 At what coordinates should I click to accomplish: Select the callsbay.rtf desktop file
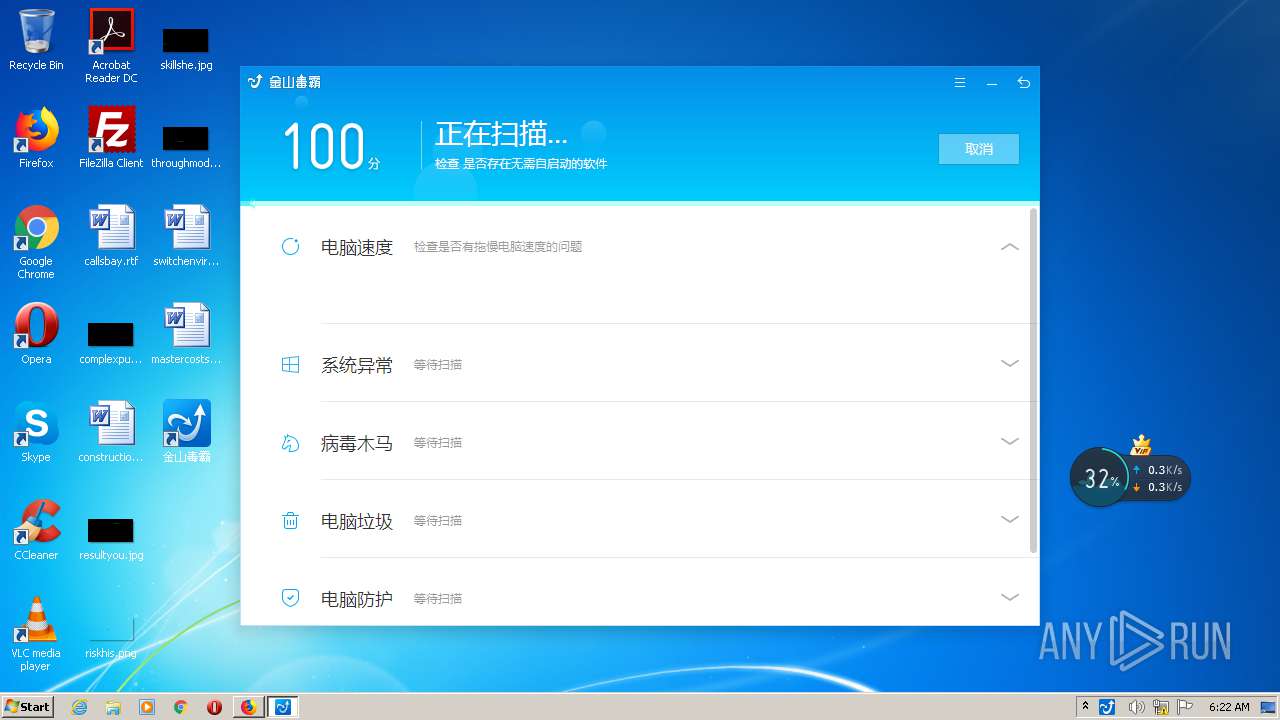click(x=111, y=236)
